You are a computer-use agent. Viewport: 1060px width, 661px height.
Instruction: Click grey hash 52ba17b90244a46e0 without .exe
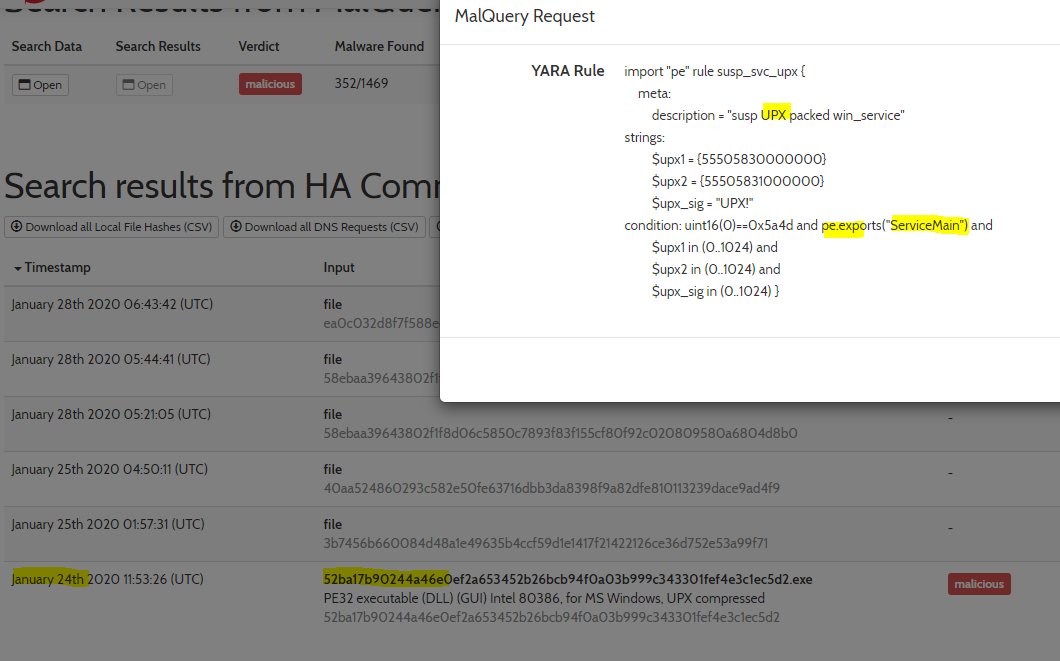tap(552, 617)
